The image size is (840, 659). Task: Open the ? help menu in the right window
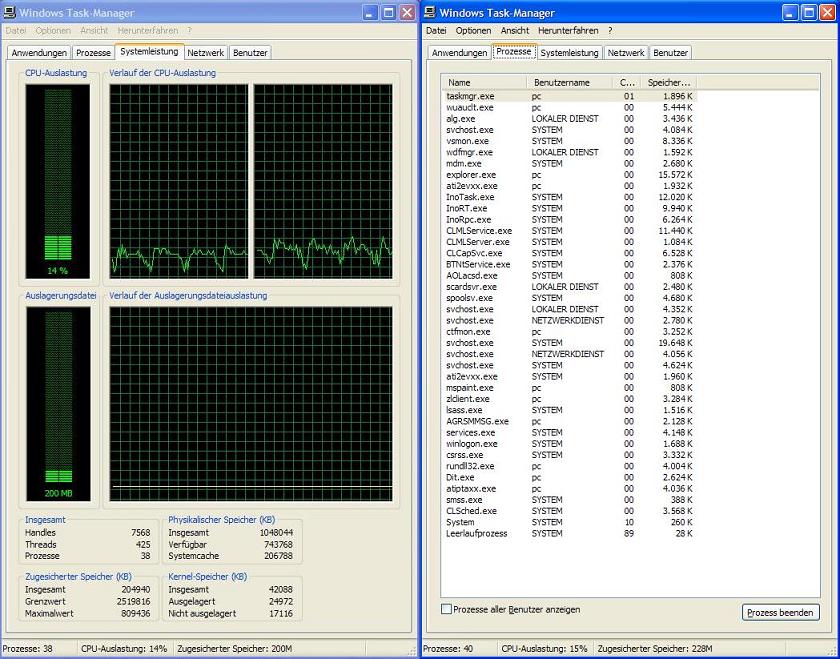[610, 31]
